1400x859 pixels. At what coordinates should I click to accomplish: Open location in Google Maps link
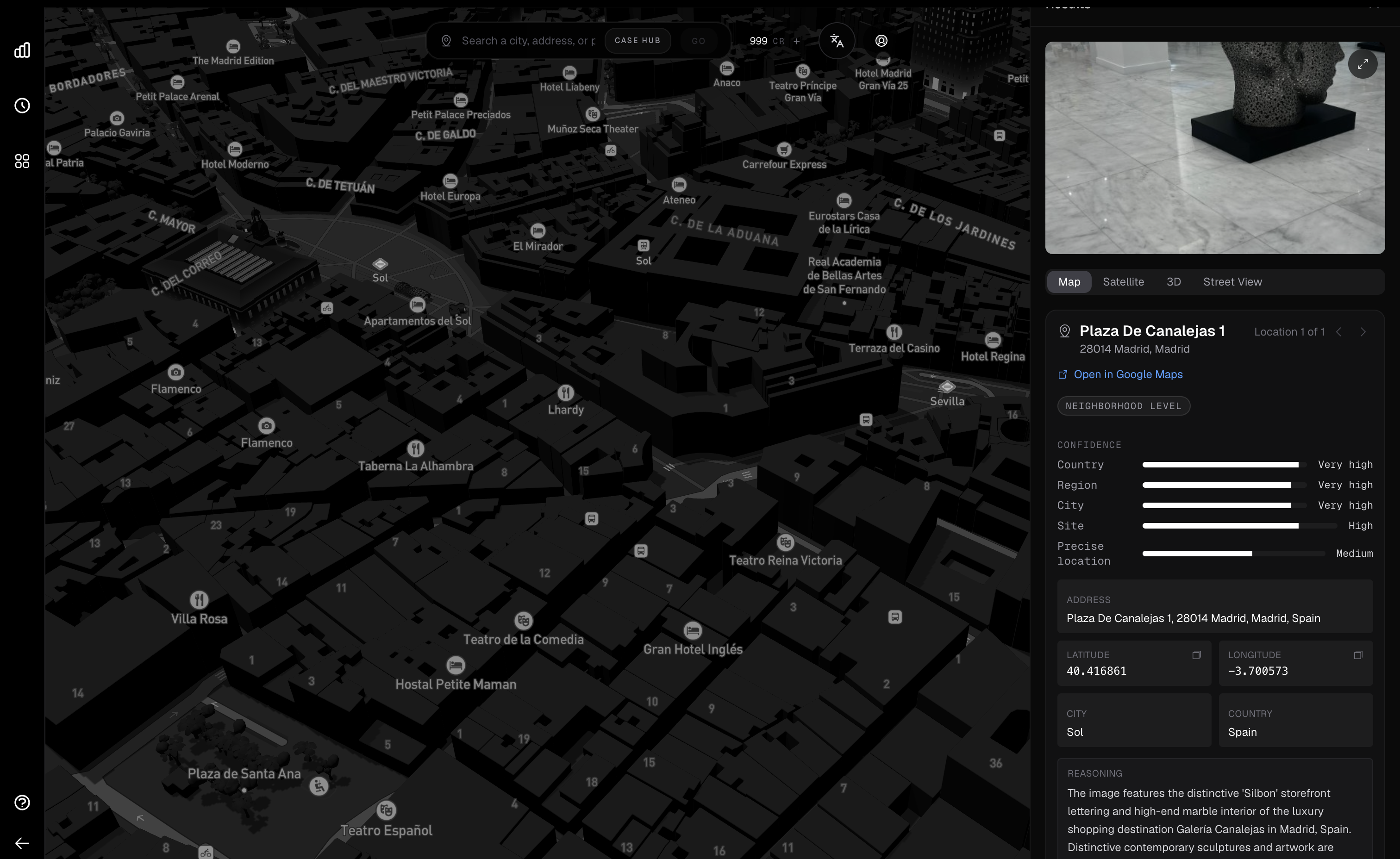pos(1120,374)
